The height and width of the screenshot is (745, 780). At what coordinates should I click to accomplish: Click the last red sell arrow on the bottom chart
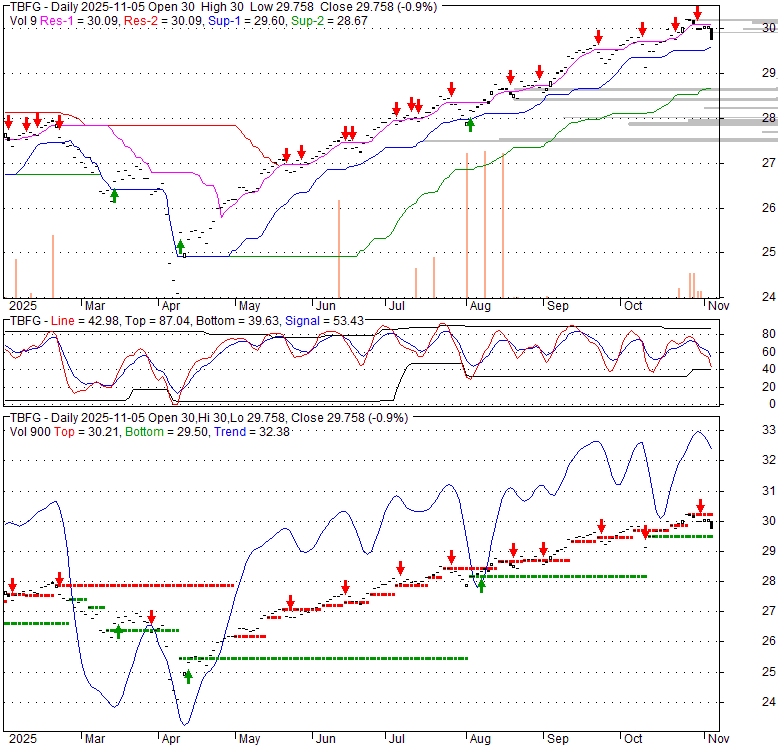700,507
